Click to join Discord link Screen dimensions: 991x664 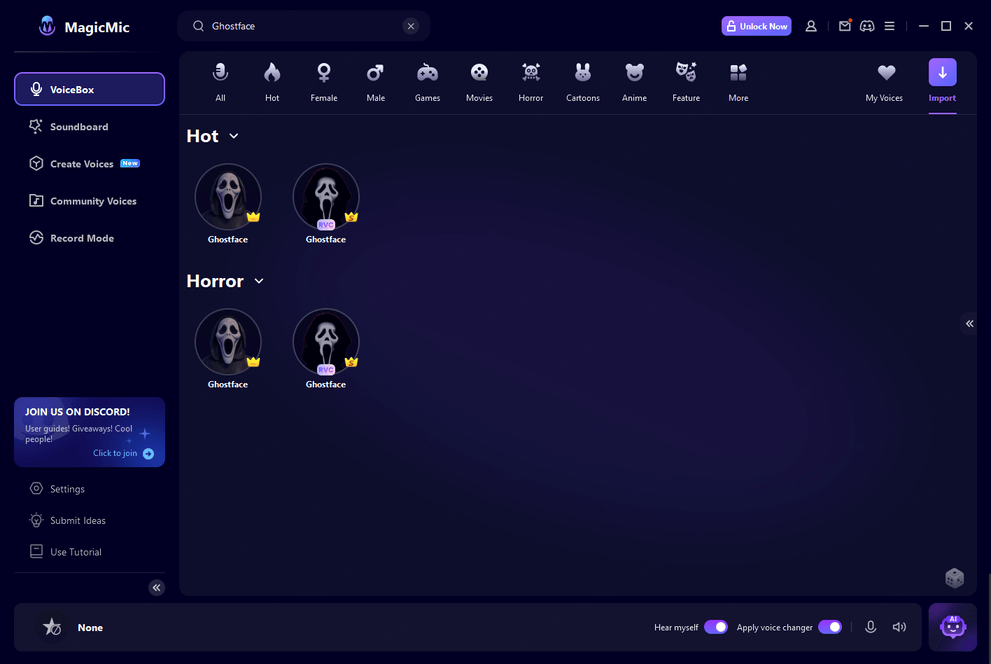pos(123,453)
